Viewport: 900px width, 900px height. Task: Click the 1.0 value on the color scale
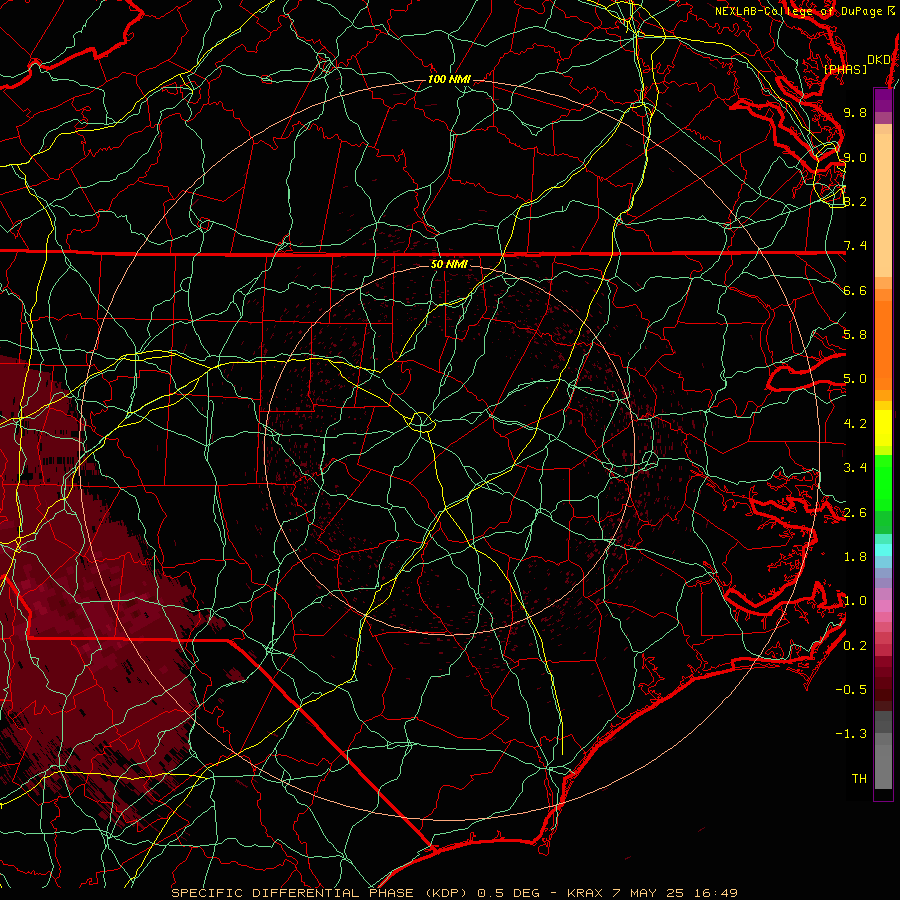tap(855, 601)
